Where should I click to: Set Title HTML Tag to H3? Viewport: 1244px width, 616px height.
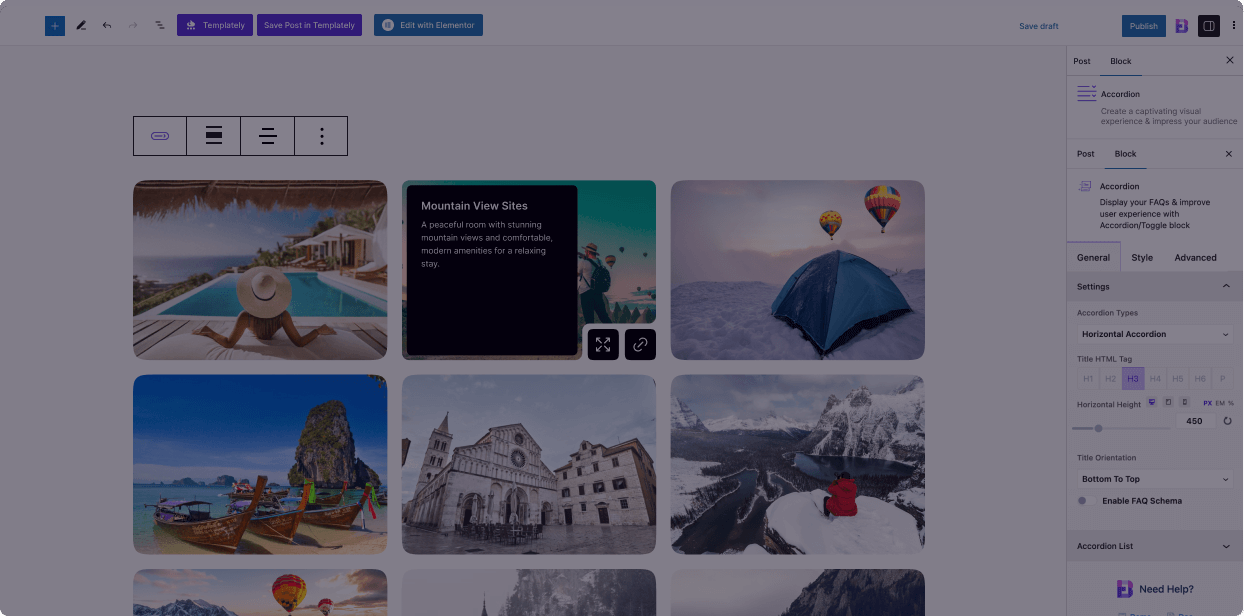click(x=1133, y=379)
